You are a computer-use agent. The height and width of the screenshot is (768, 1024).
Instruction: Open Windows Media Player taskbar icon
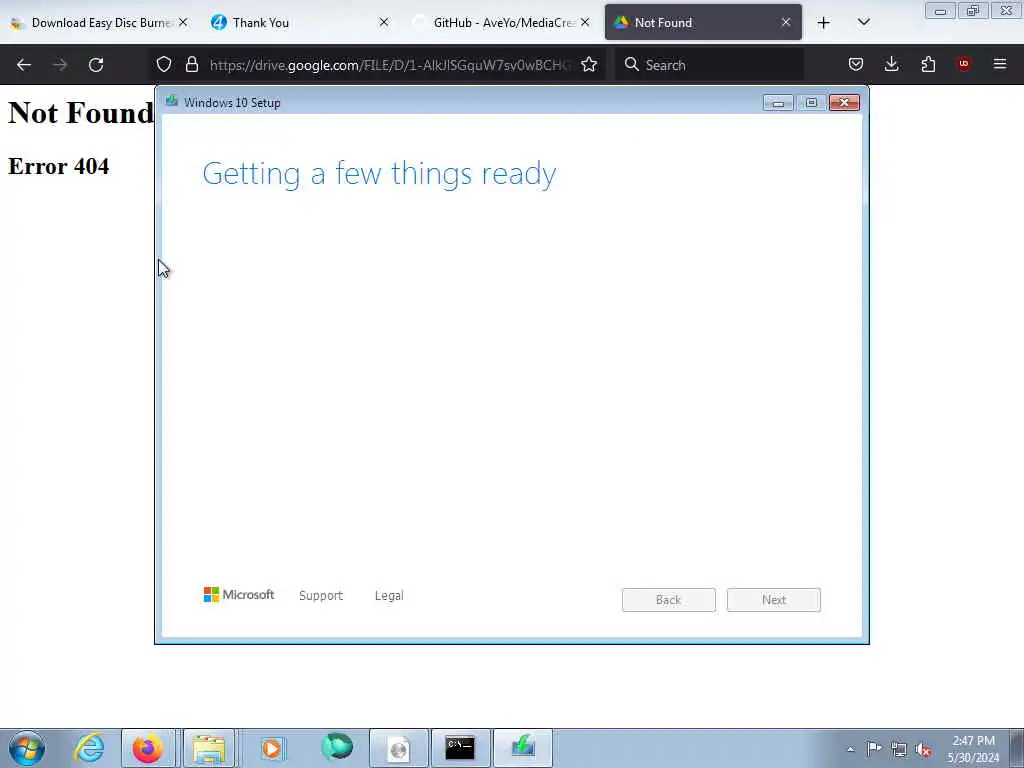coord(272,748)
